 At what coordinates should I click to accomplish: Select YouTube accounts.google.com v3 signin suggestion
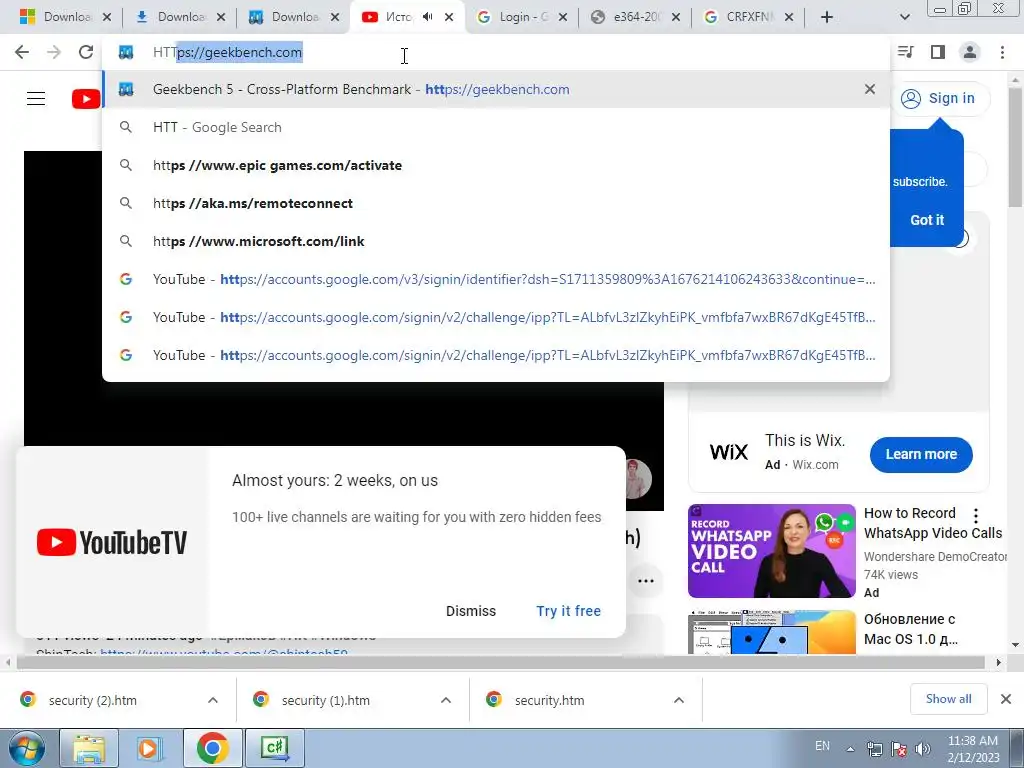click(496, 279)
